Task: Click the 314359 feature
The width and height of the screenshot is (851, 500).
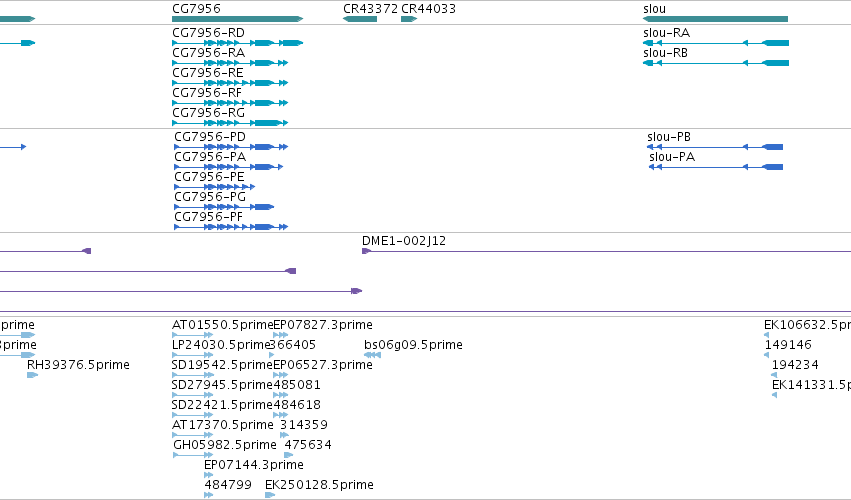Action: tap(284, 435)
